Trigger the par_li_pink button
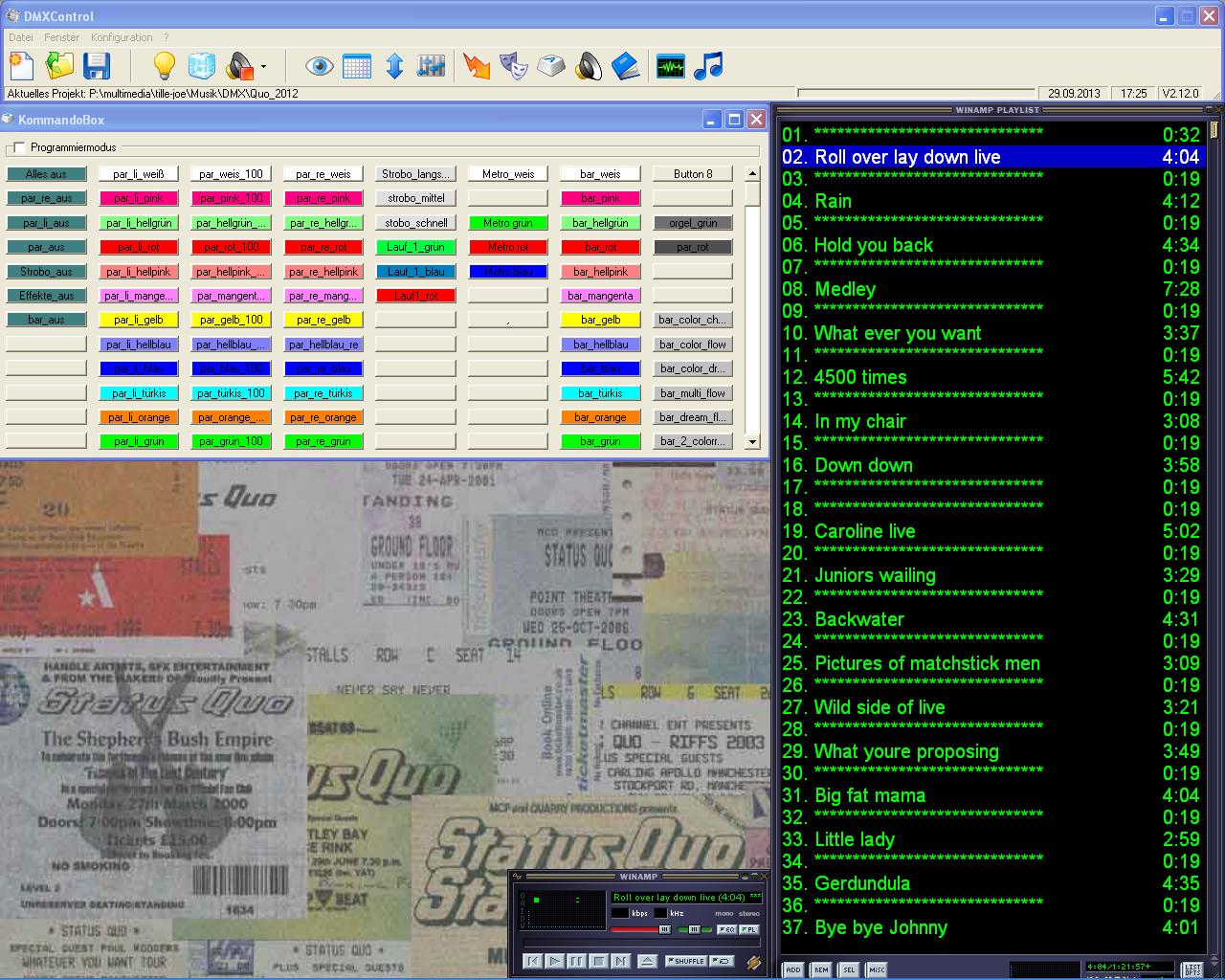This screenshot has width=1225, height=980. pos(139,198)
